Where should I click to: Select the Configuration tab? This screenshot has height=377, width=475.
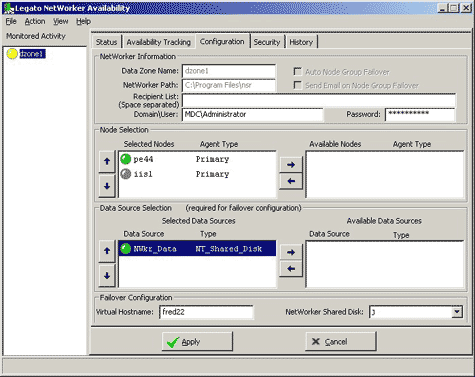click(x=222, y=41)
